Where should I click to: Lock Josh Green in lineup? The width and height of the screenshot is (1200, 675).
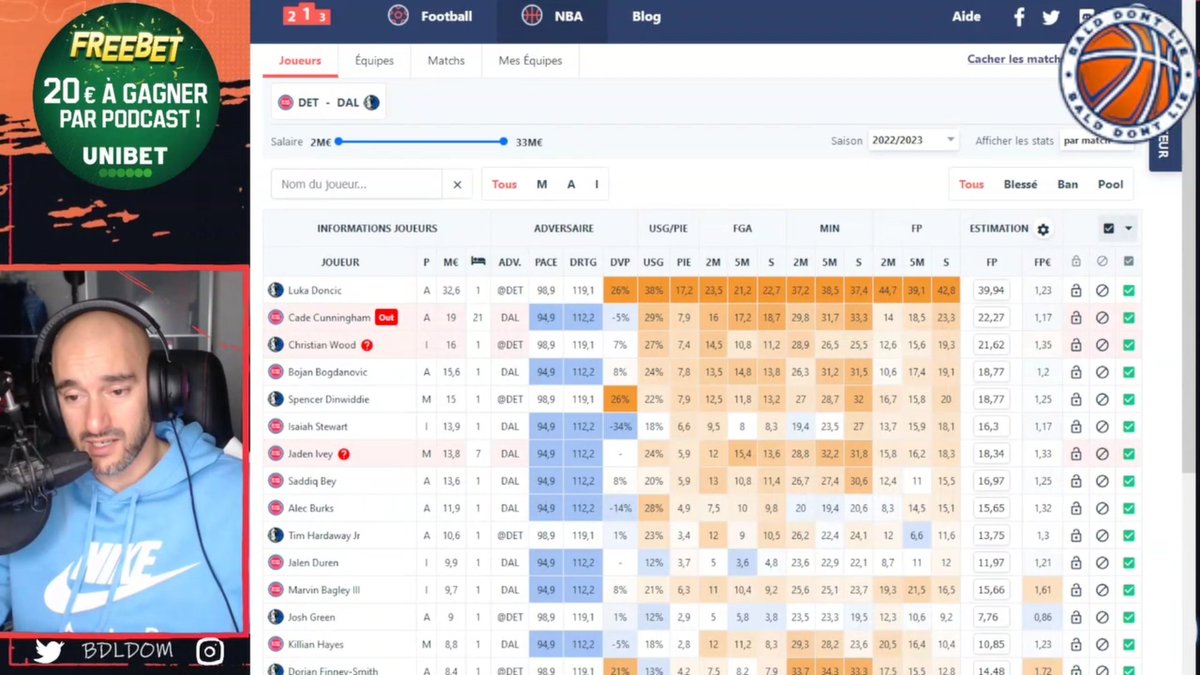pyautogui.click(x=1076, y=617)
